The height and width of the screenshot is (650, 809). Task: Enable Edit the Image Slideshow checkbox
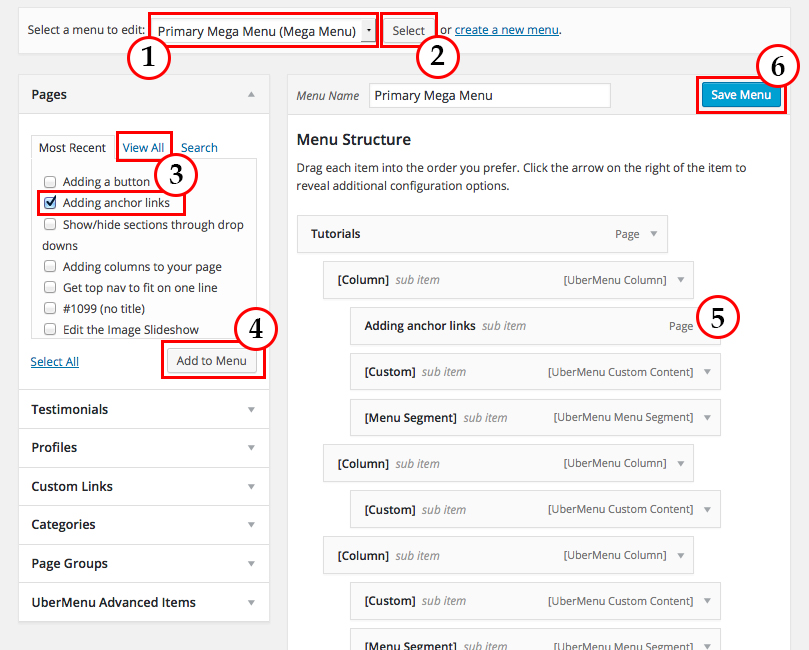point(50,330)
